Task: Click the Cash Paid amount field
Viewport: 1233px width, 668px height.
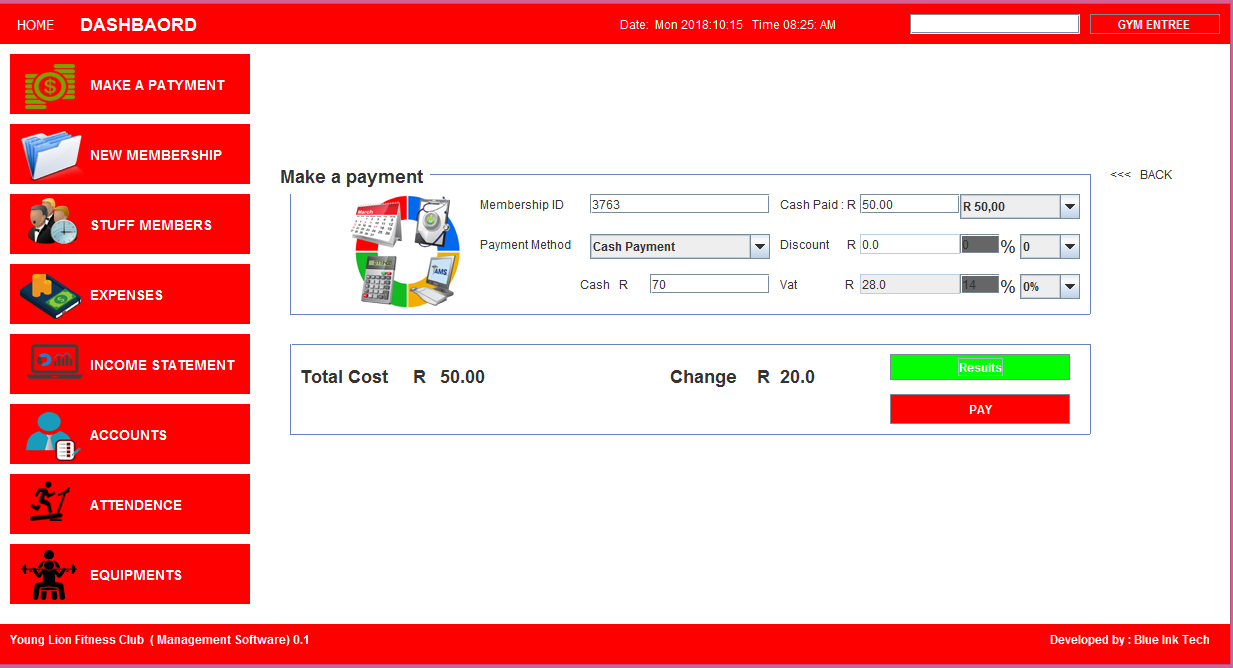Action: [909, 204]
